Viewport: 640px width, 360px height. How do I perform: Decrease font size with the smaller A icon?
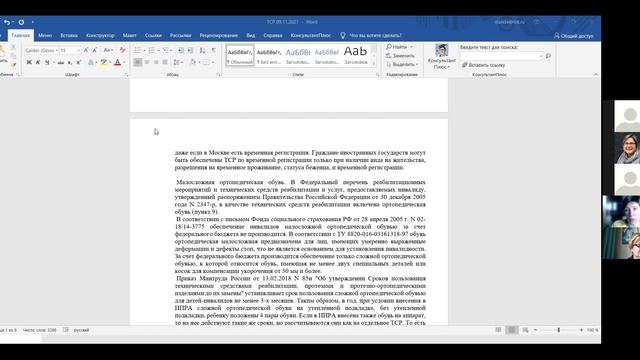95,50
